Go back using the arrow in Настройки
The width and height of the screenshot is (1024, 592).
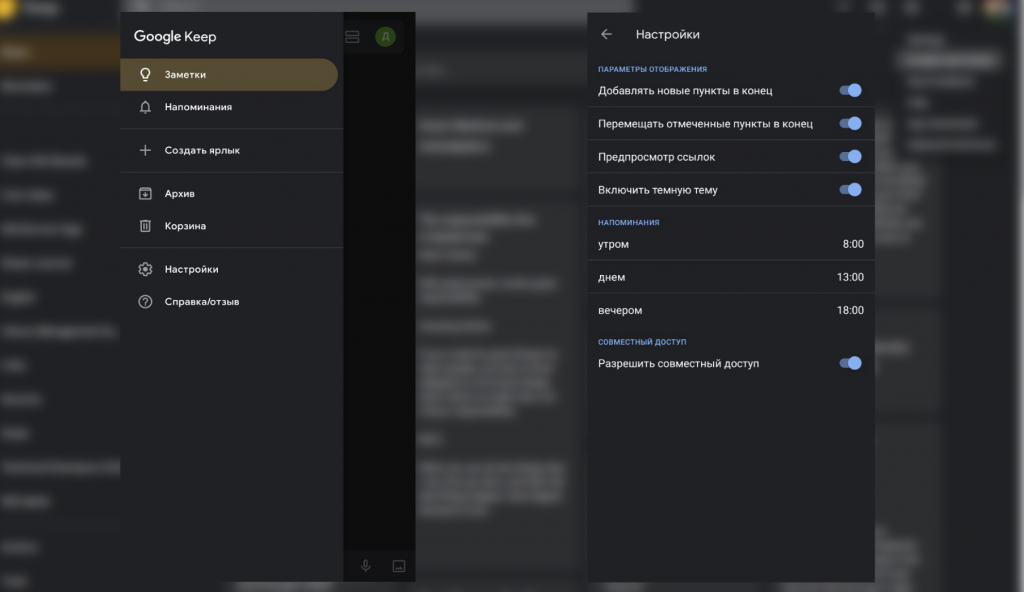click(x=607, y=34)
